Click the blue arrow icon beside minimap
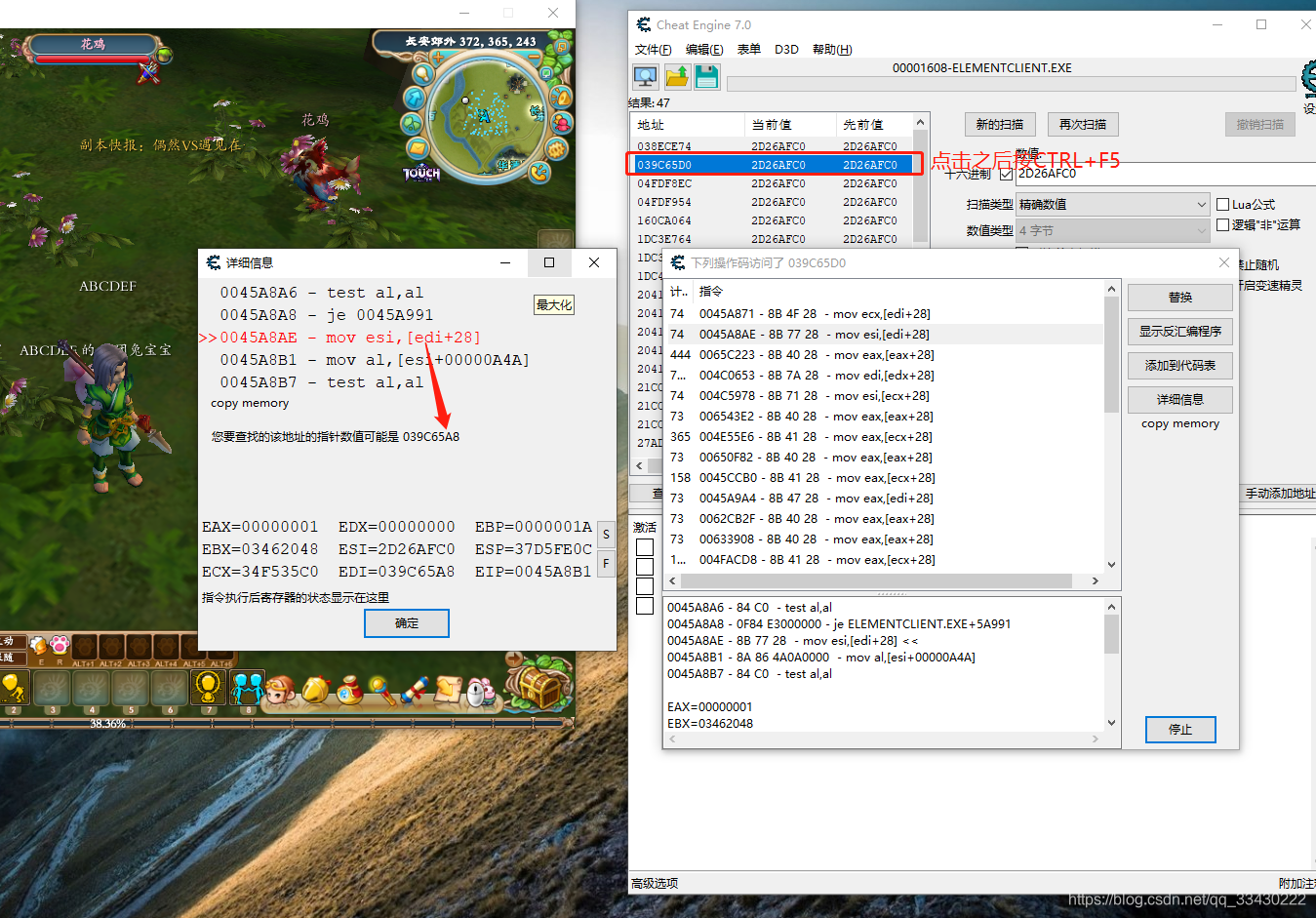Image resolution: width=1316 pixels, height=918 pixels. click(415, 98)
